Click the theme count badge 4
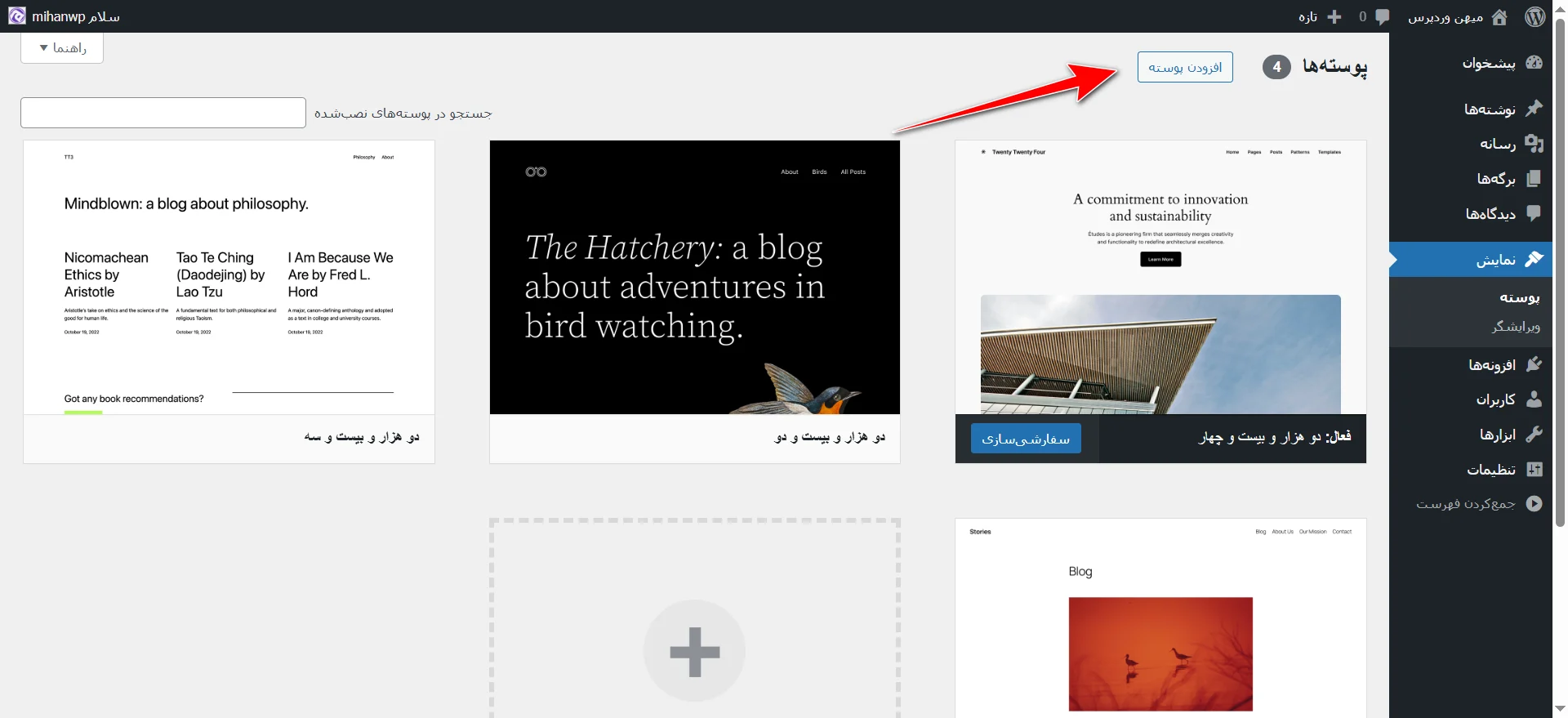Viewport: 1568px width, 718px height. (1276, 67)
